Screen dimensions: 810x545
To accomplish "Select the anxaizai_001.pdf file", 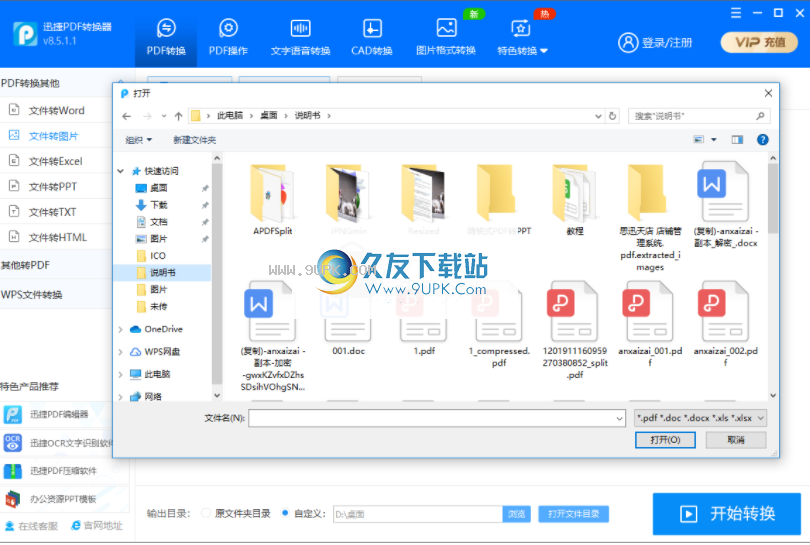I will click(650, 324).
